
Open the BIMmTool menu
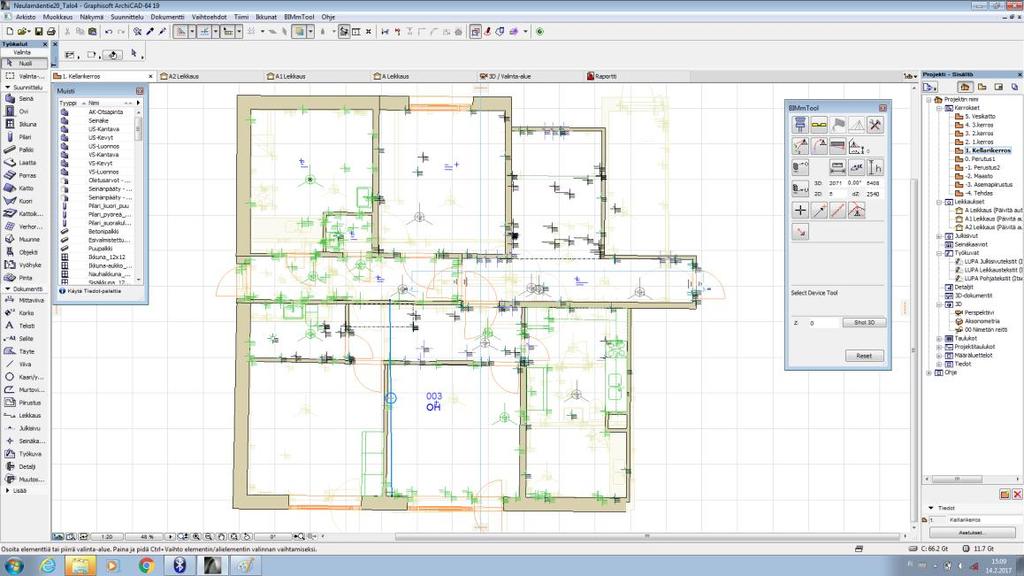click(x=299, y=17)
